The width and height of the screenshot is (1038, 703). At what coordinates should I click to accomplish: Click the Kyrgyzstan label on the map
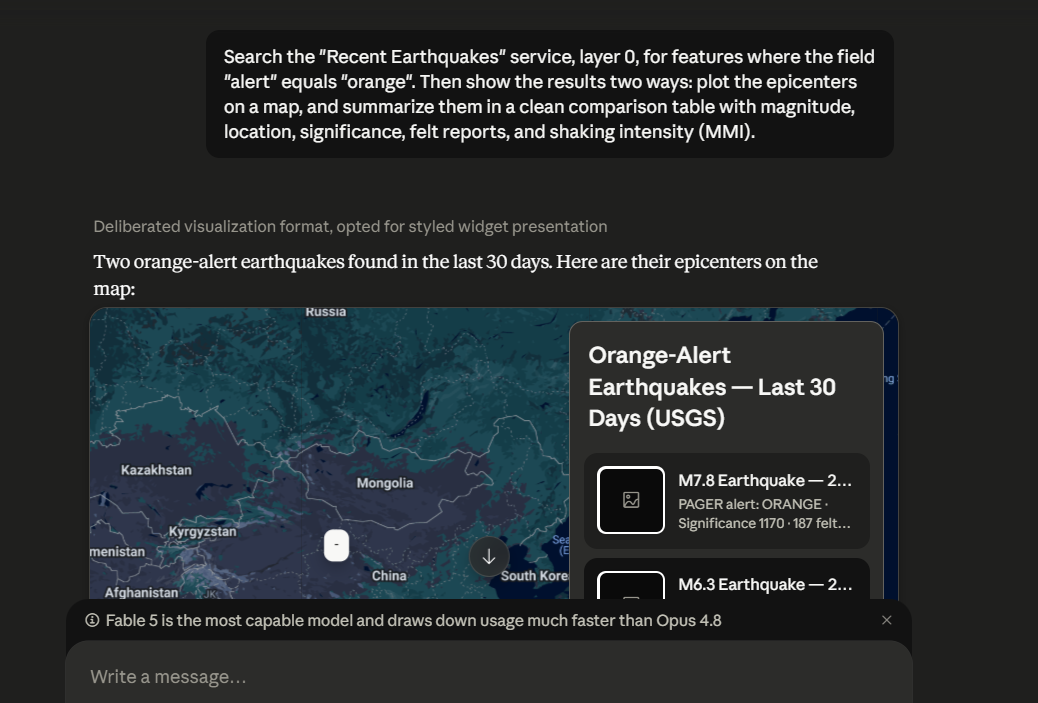[x=203, y=532]
